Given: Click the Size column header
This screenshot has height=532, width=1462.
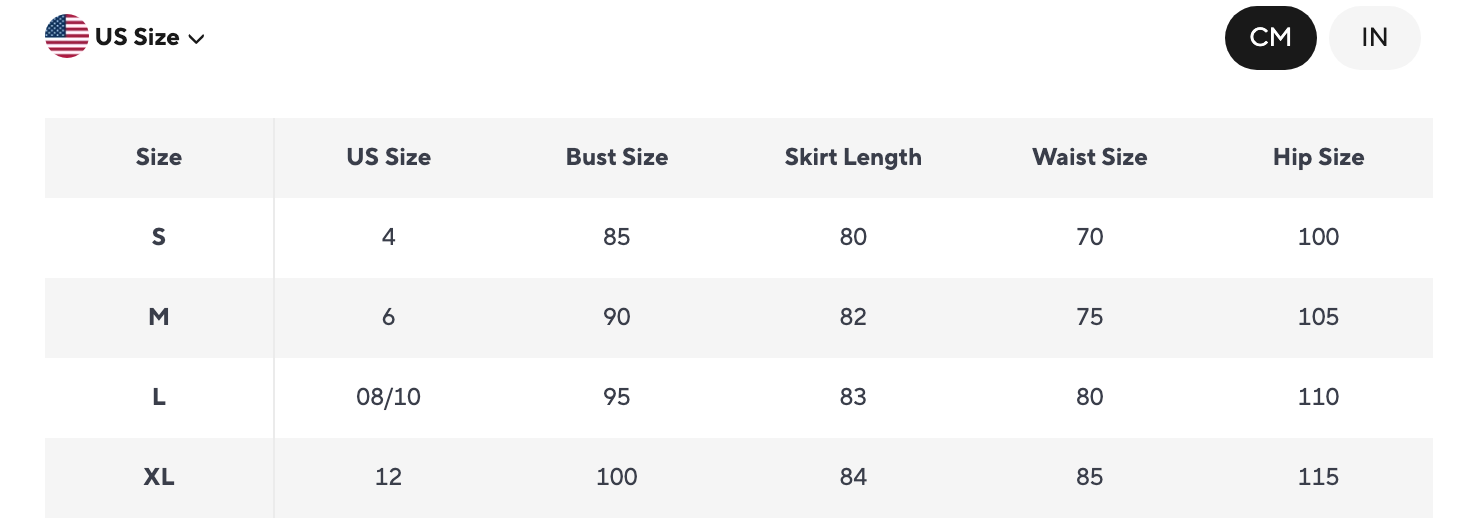Looking at the screenshot, I should tap(159, 157).
